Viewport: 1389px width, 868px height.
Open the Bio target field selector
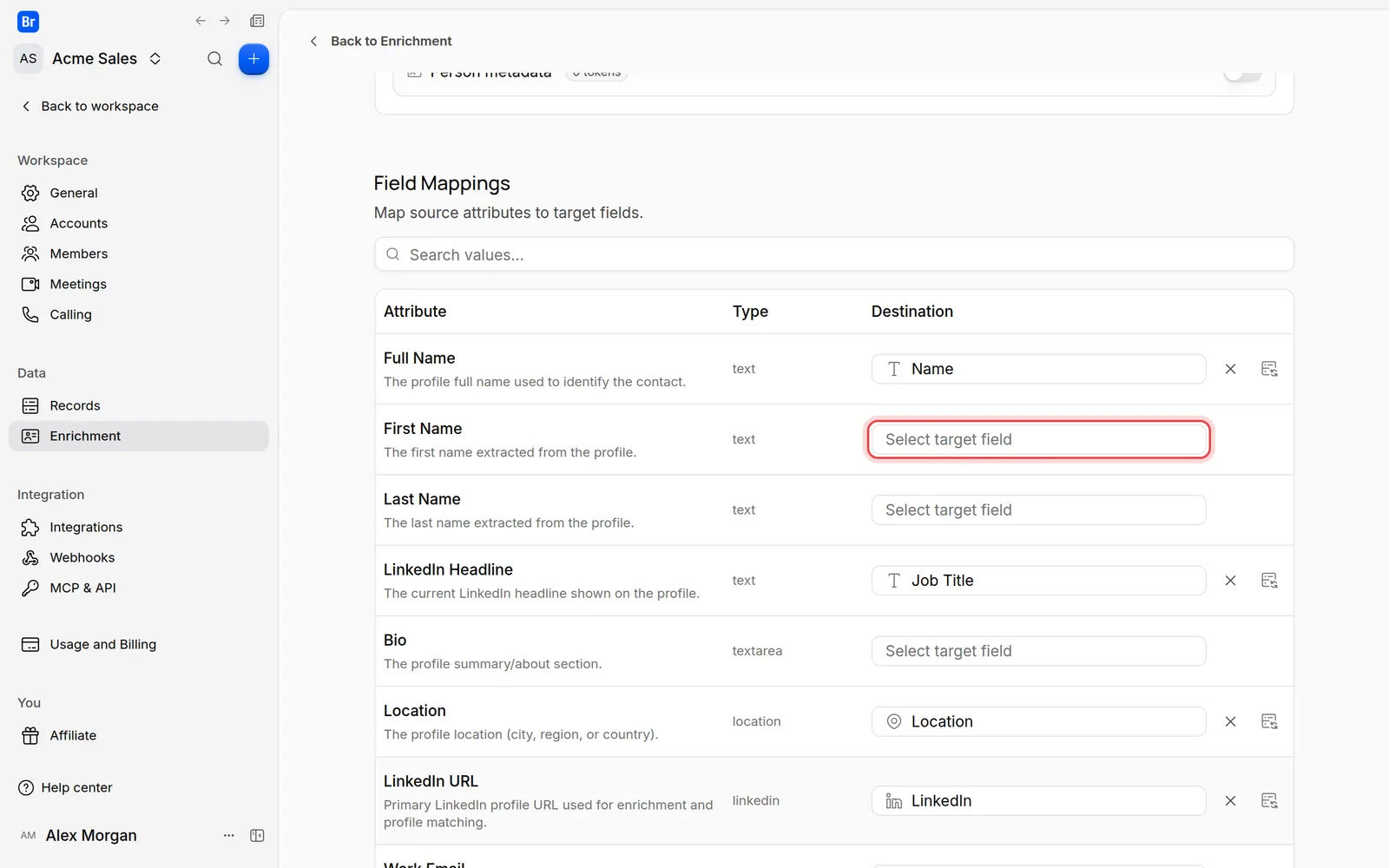1038,651
